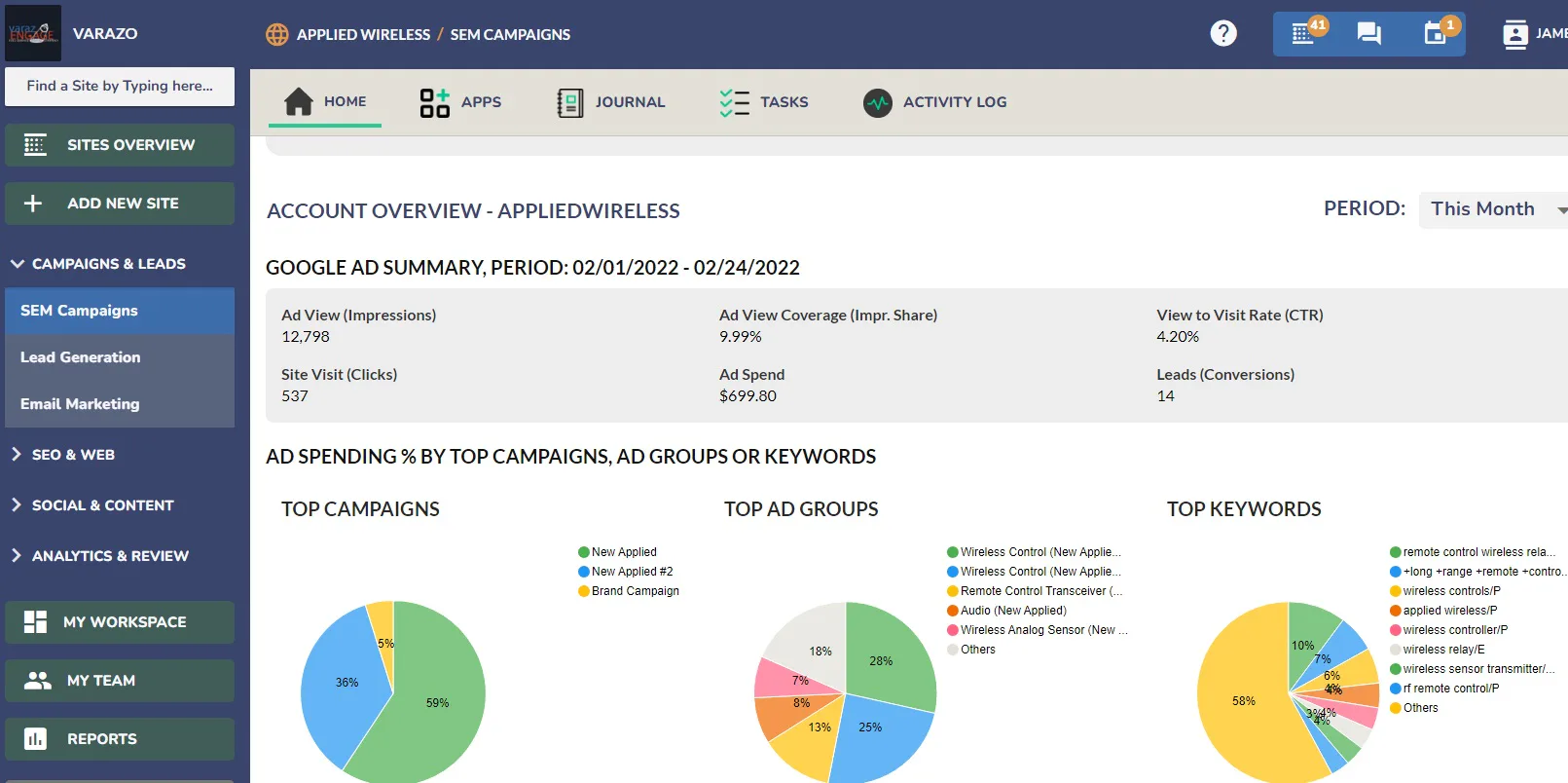Viewport: 1568px width, 783px height.
Task: Click the Apps grid-plus icon
Action: coord(434,101)
